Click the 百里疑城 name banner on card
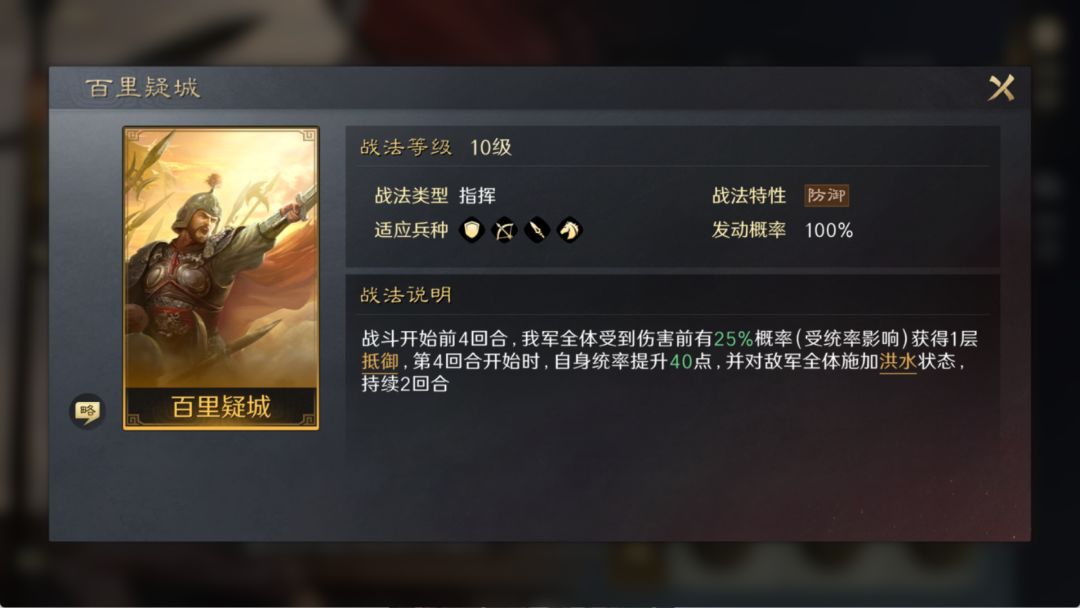 click(221, 407)
